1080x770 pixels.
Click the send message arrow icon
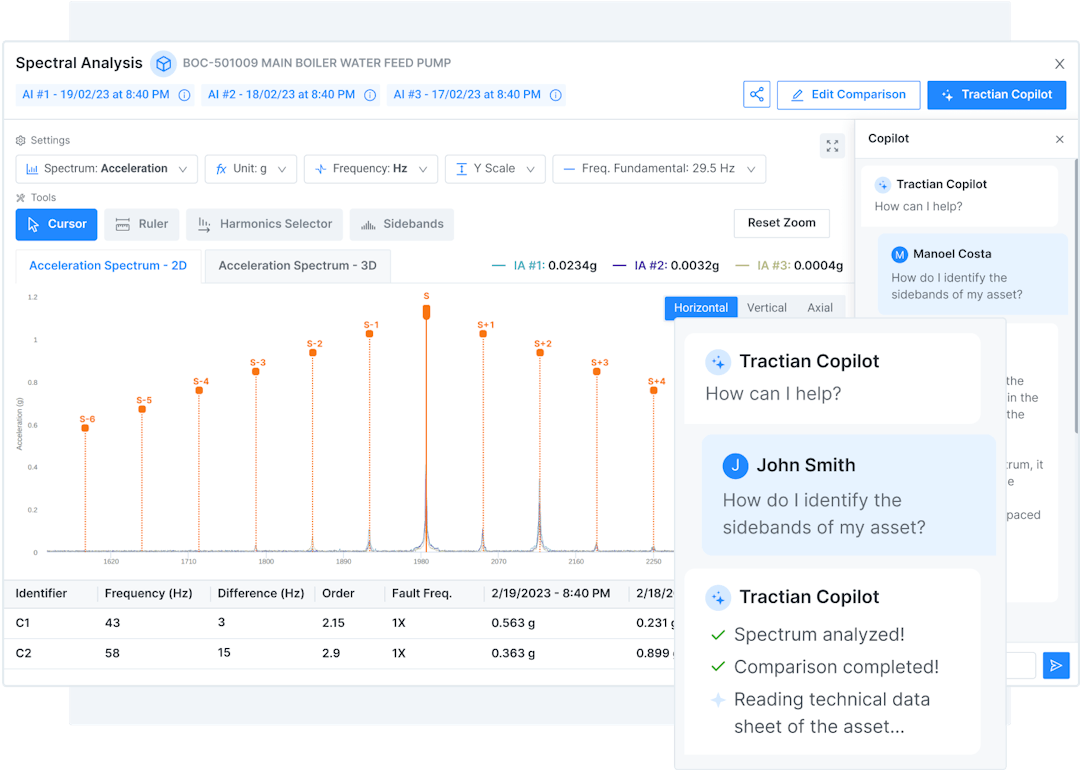pyautogui.click(x=1056, y=666)
